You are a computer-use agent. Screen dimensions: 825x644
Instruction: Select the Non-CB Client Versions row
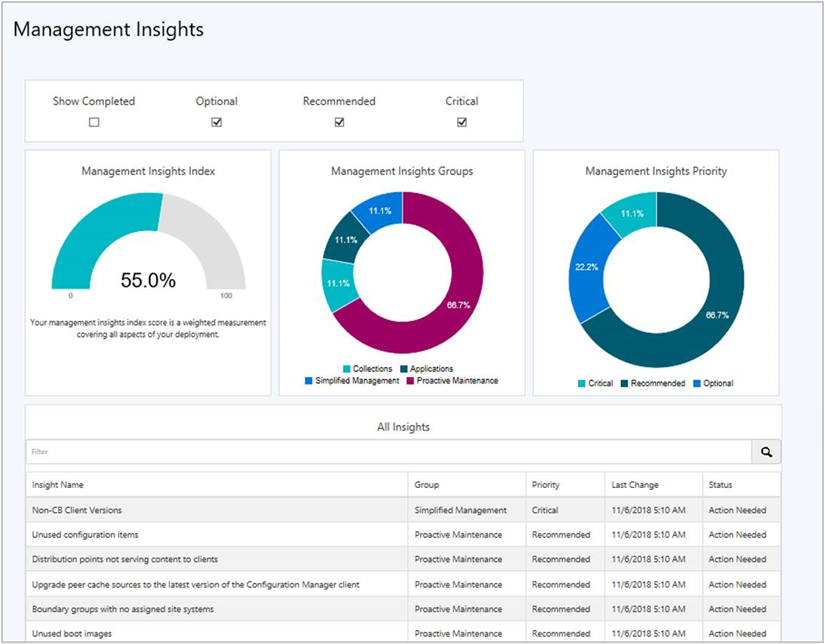(403, 510)
